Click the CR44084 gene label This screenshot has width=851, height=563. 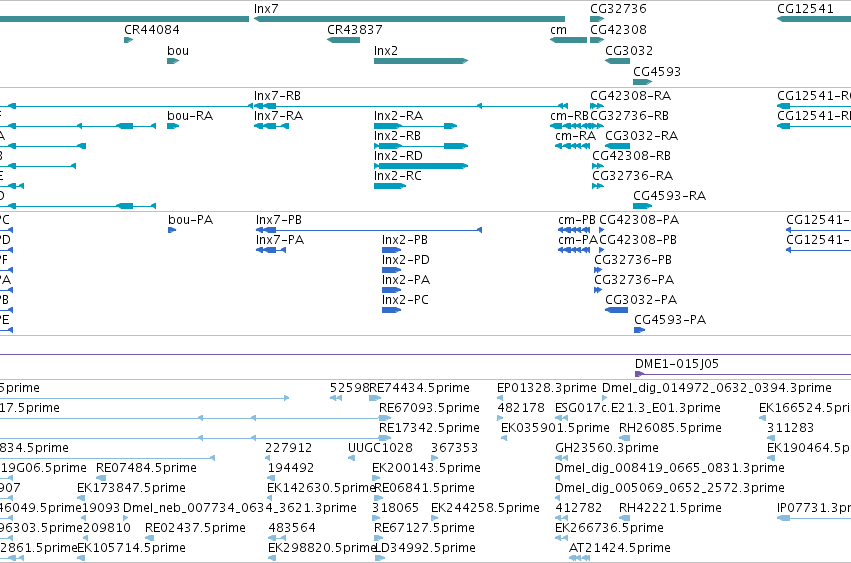(x=151, y=29)
